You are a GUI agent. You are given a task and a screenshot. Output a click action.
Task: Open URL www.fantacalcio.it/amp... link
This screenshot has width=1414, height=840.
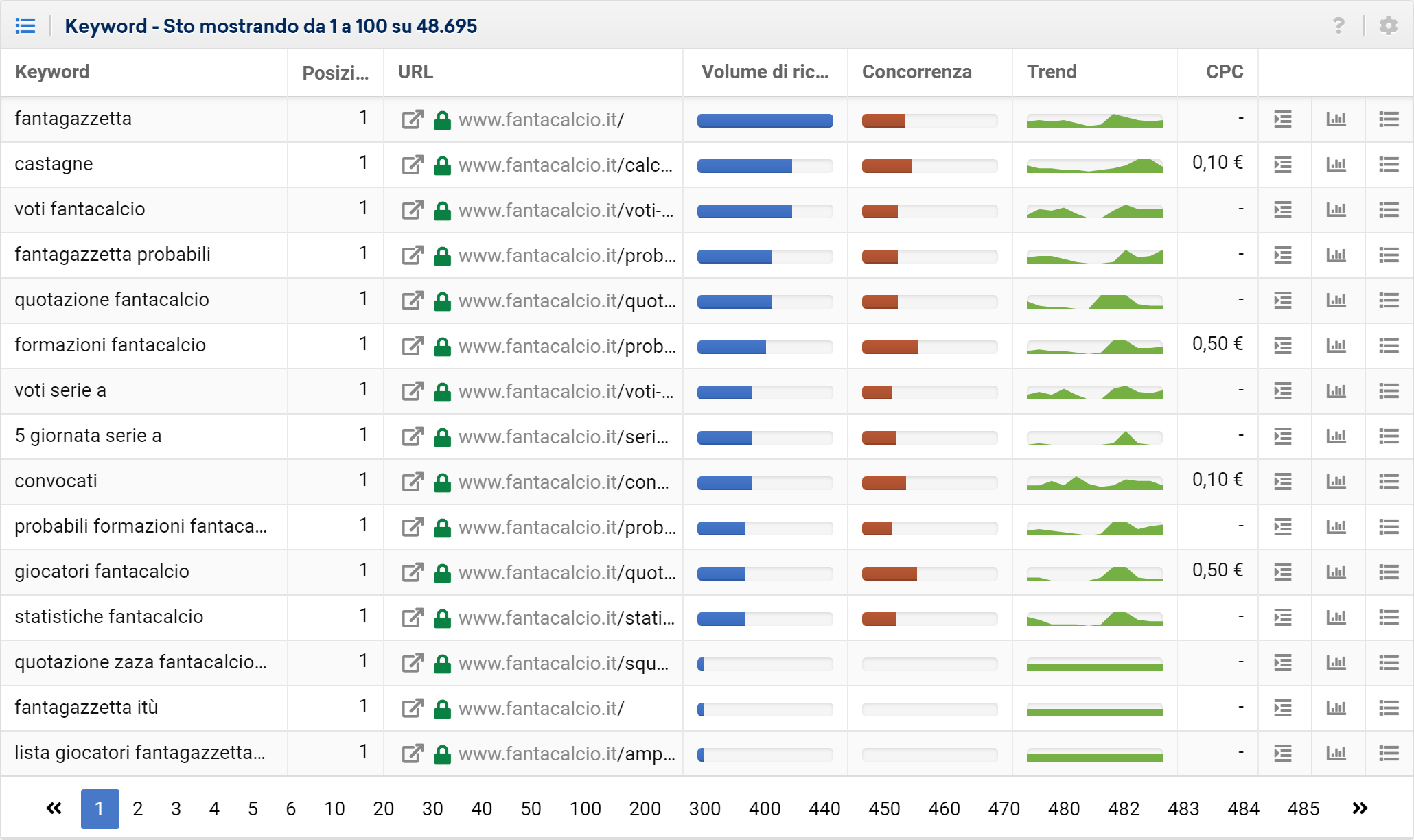pos(567,754)
